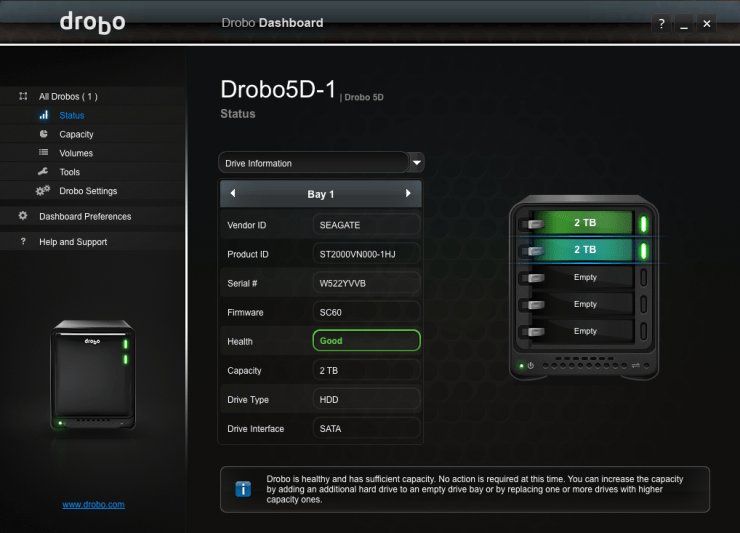The width and height of the screenshot is (740, 533).
Task: Click the blue info icon
Action: pyautogui.click(x=243, y=489)
